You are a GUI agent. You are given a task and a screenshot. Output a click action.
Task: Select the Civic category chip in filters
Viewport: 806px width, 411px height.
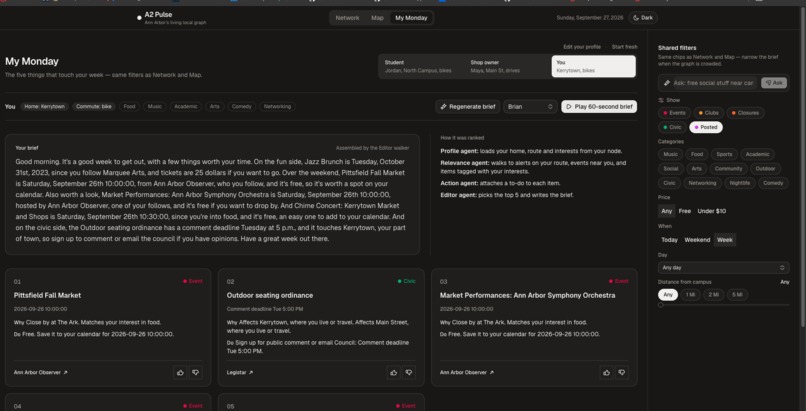coord(669,183)
